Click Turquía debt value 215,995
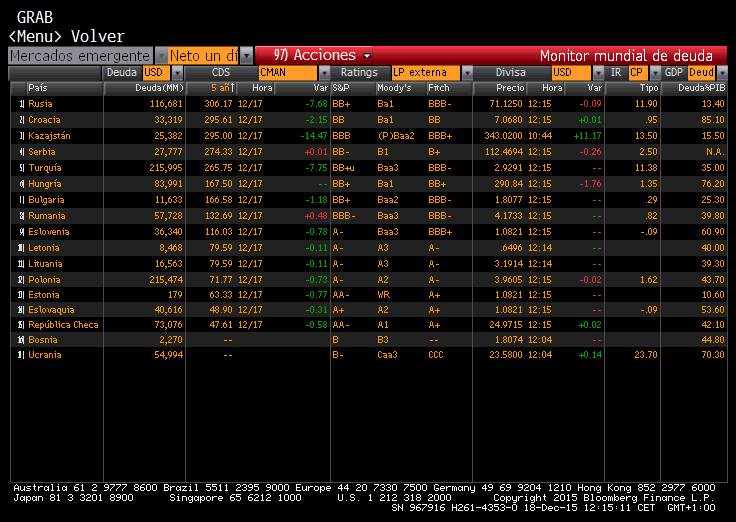This screenshot has width=736, height=522. coord(166,168)
